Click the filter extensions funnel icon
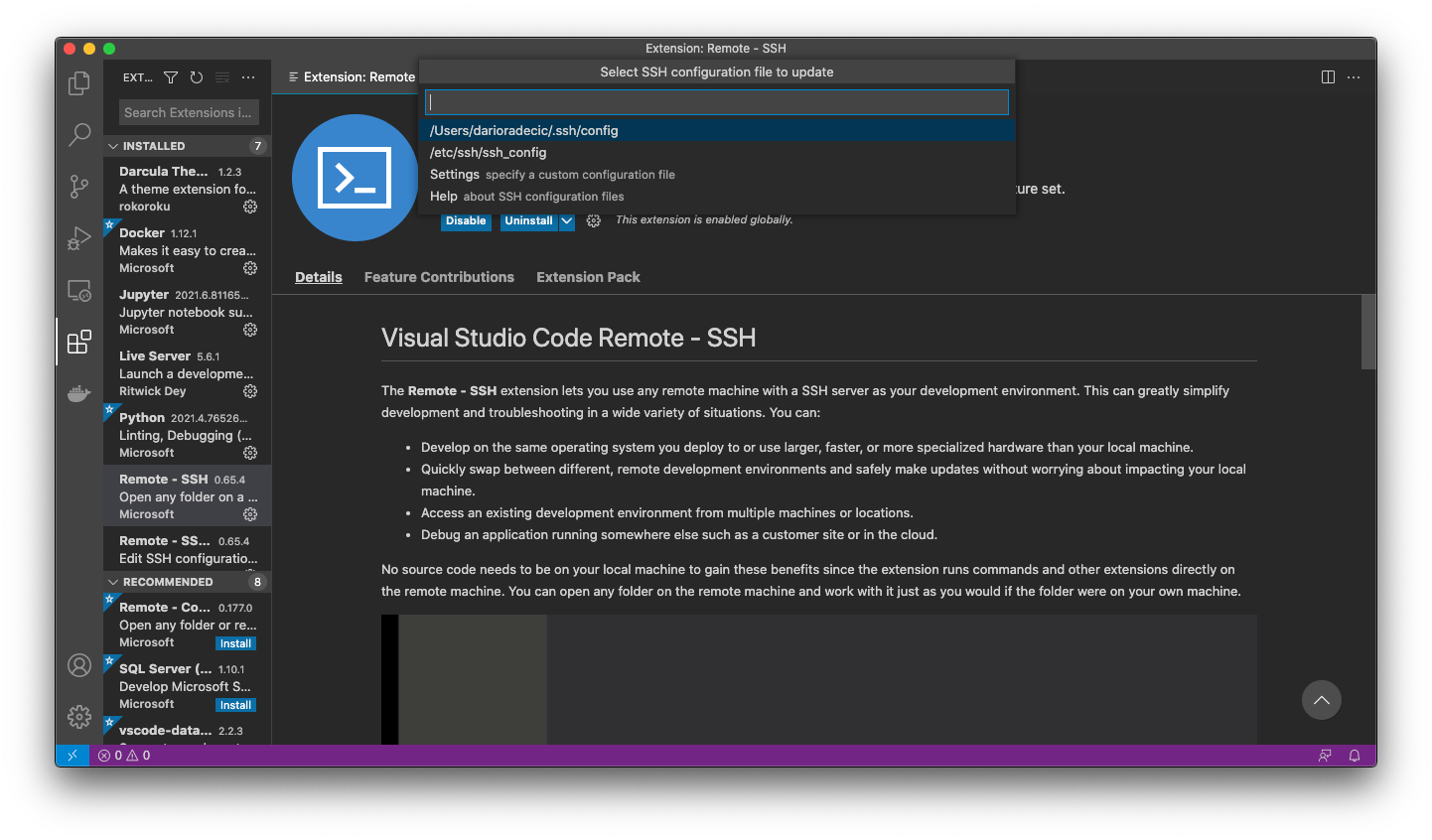This screenshot has height=840, width=1432. tap(171, 77)
